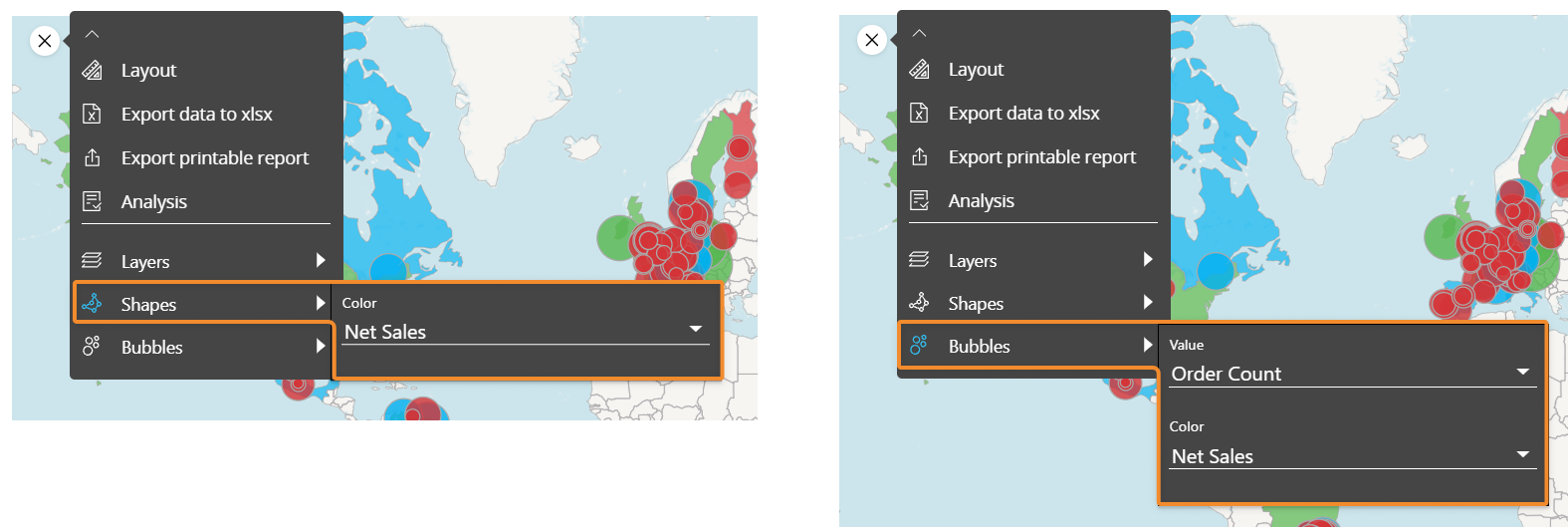Expand Layers submenu arrow in right menu
This screenshot has height=527, width=1568.
pyautogui.click(x=1148, y=259)
